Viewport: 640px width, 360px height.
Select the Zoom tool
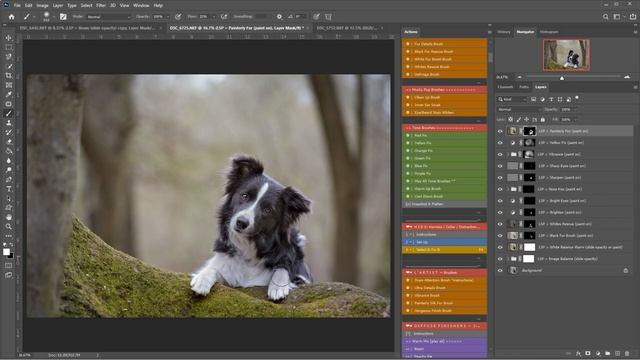tap(9, 227)
